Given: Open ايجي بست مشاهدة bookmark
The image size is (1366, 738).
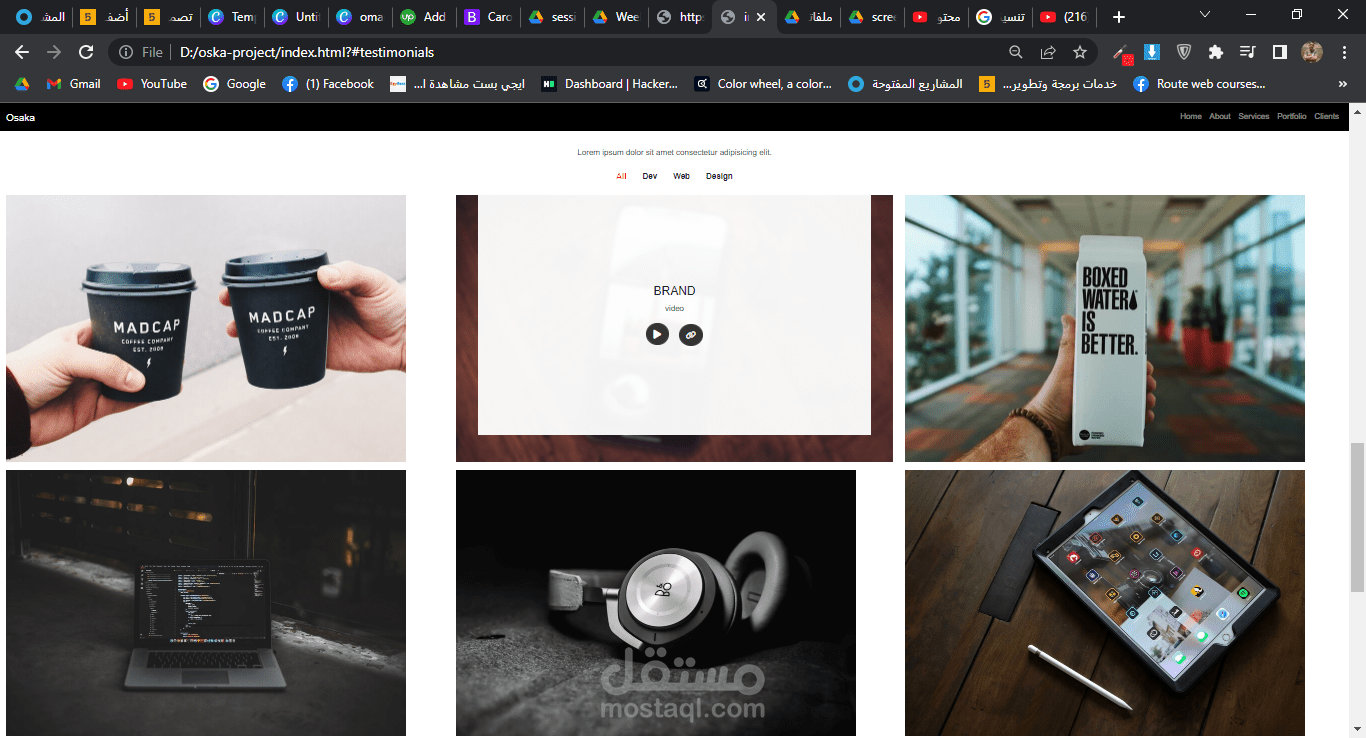Looking at the screenshot, I should tap(458, 84).
